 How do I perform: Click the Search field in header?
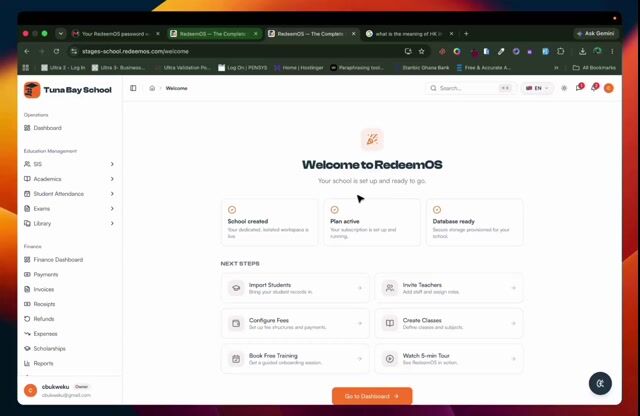[471, 88]
